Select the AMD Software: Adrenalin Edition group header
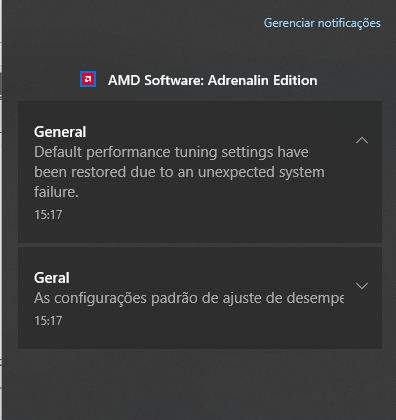 click(199, 80)
